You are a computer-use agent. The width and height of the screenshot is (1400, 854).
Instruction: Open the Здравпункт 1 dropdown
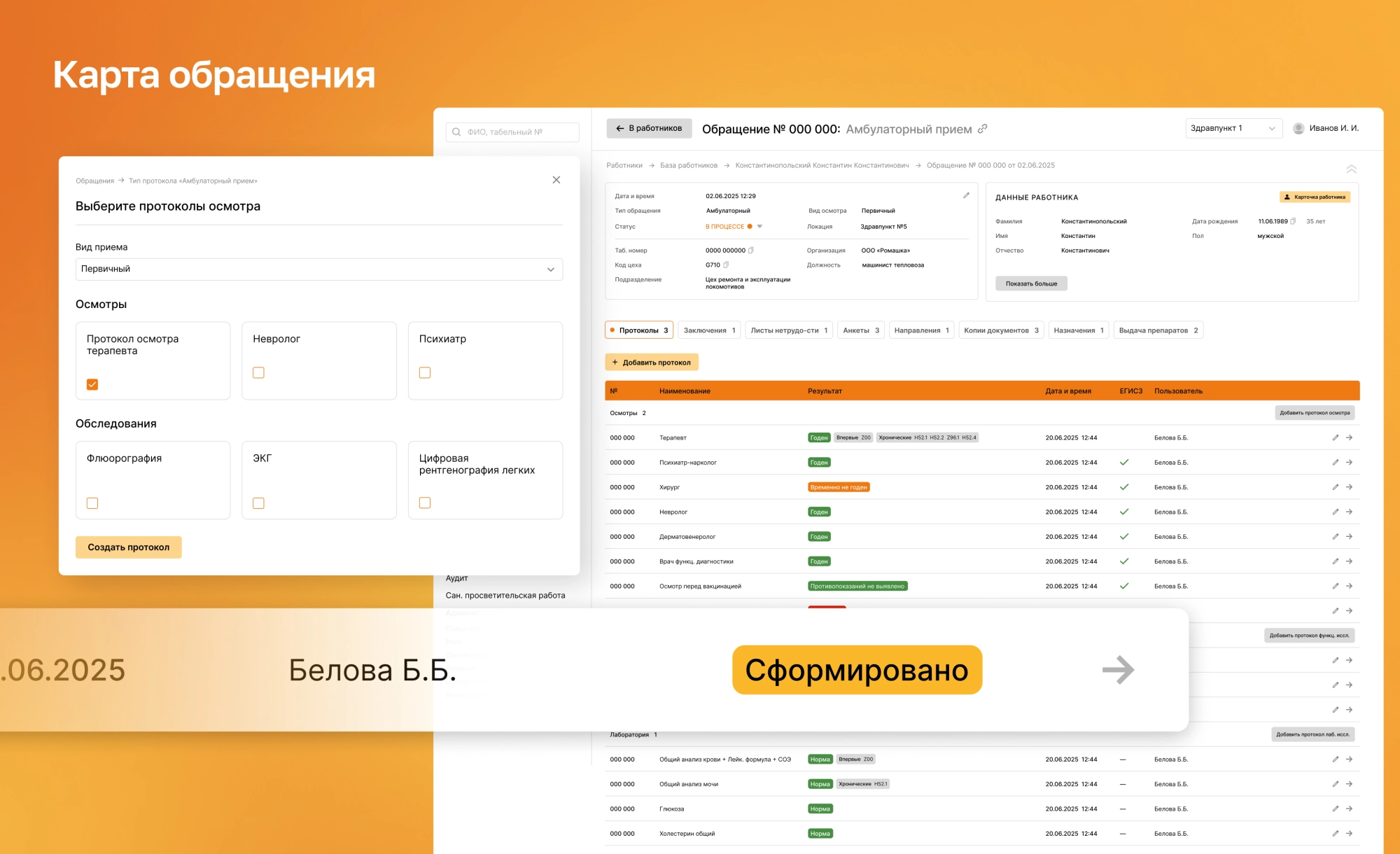click(1233, 128)
